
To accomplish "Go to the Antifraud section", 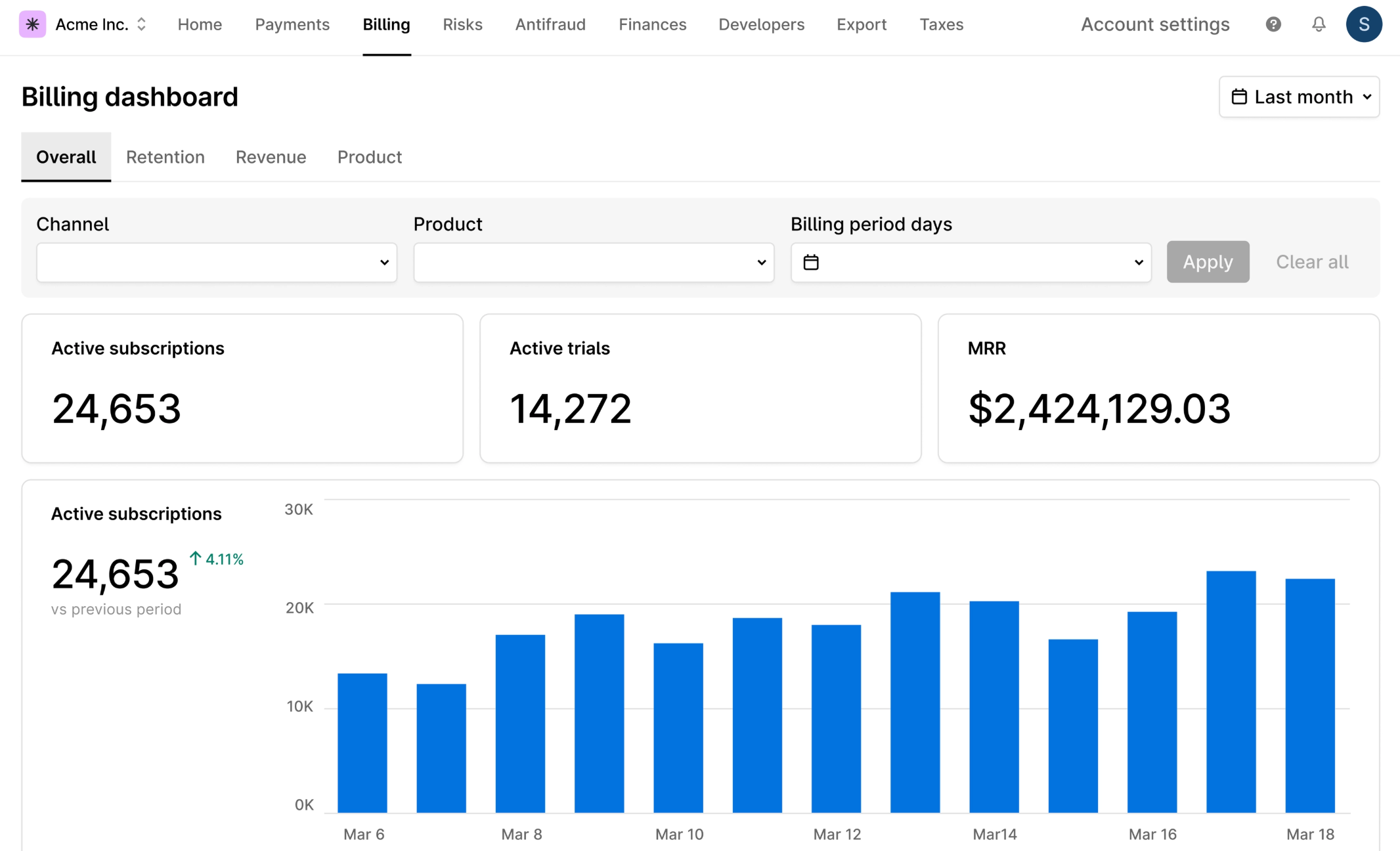I will 550,24.
